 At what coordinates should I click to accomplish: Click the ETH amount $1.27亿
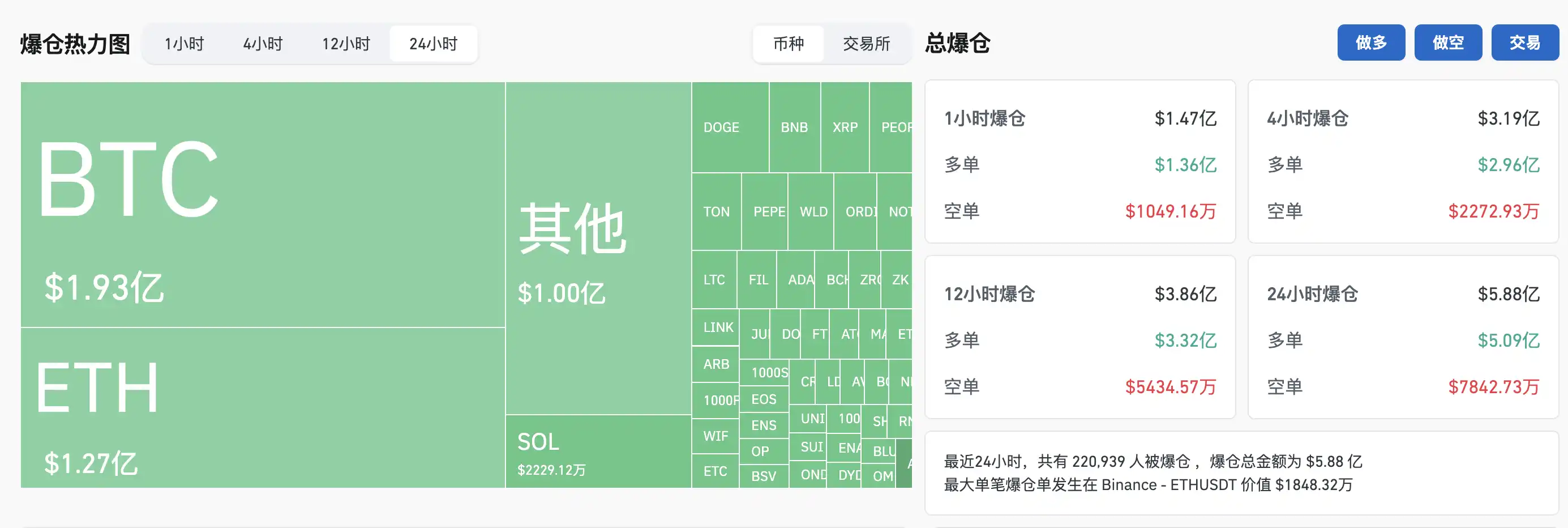(91, 463)
